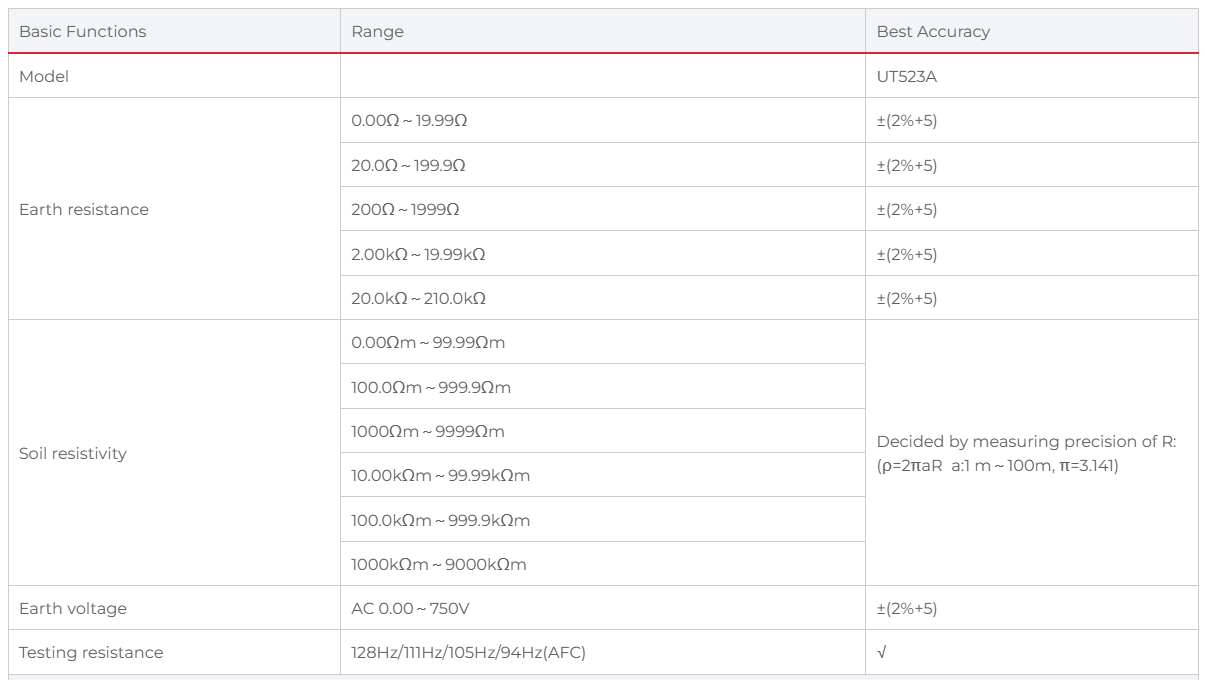Click the accuracy value beside '2.00kΩ ~ 19.99kΩ'
The height and width of the screenshot is (680, 1205).
907,254
